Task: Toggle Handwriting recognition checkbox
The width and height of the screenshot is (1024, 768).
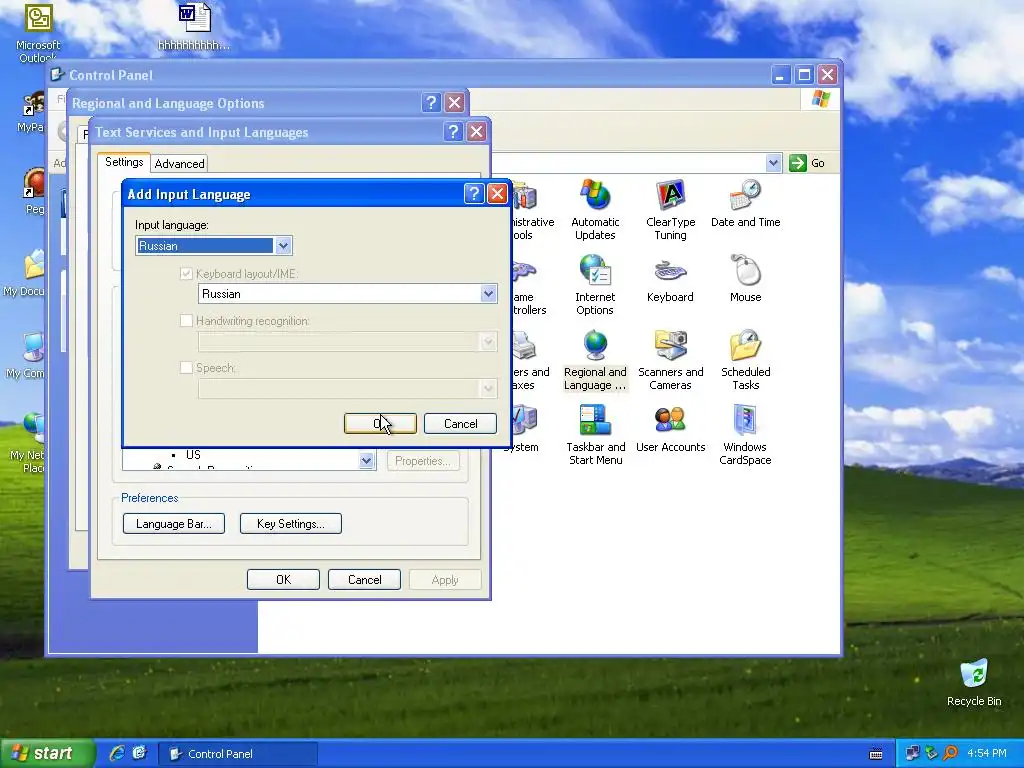Action: coord(186,321)
